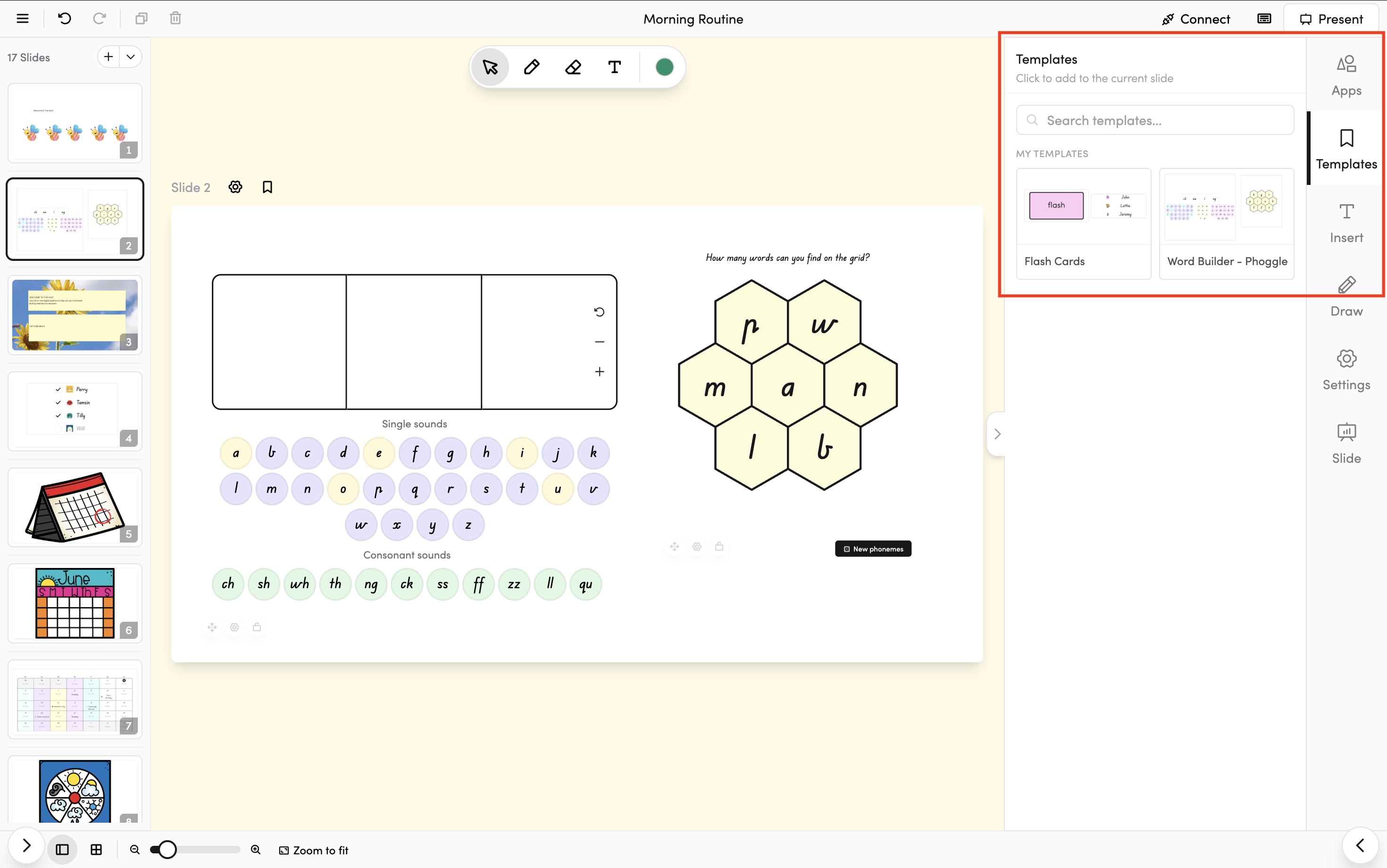Expand bottom-left arrow button
The height and width of the screenshot is (868, 1387).
click(26, 846)
